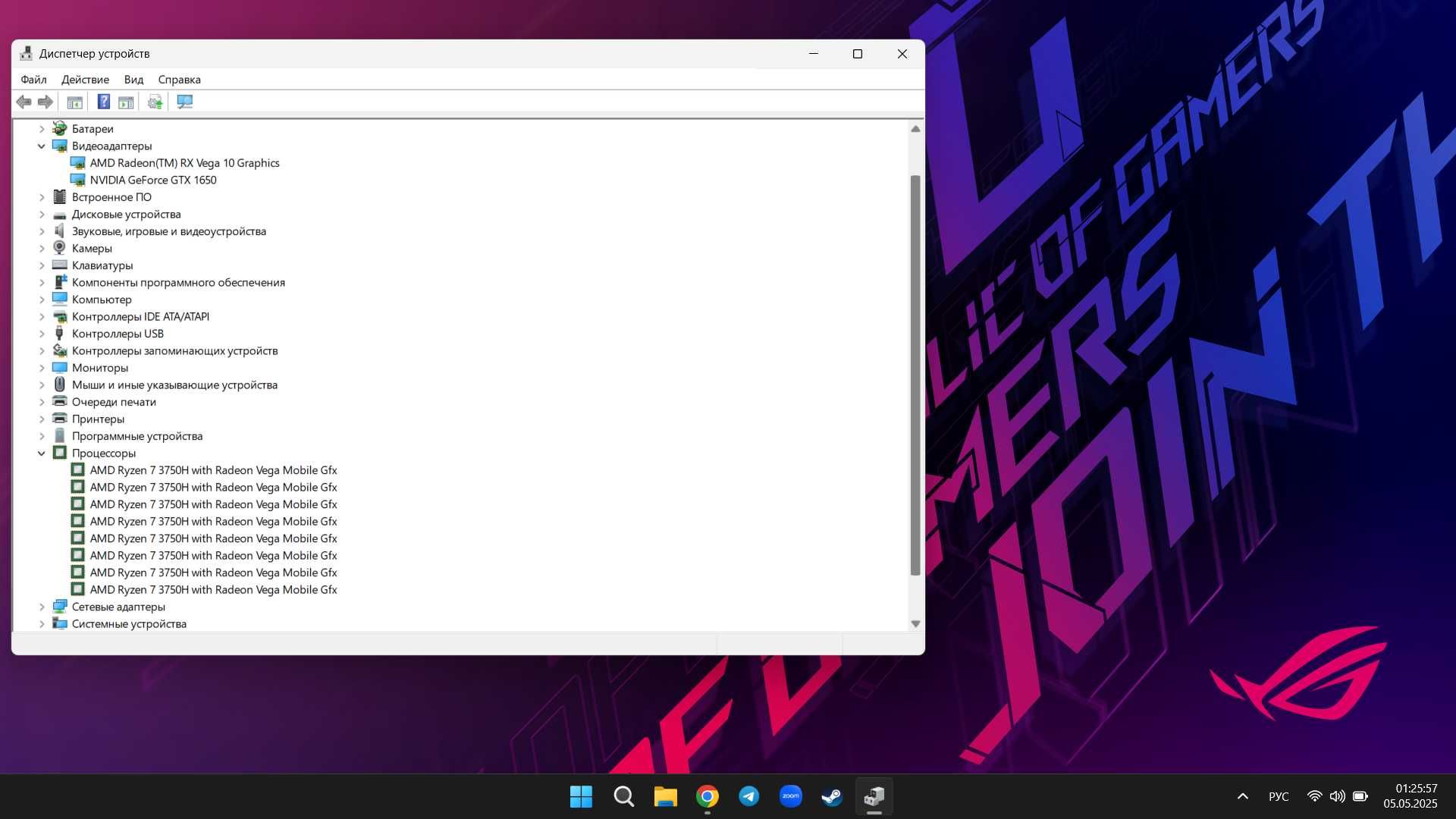Open Steam from taskbar
1456x819 pixels.
832,796
